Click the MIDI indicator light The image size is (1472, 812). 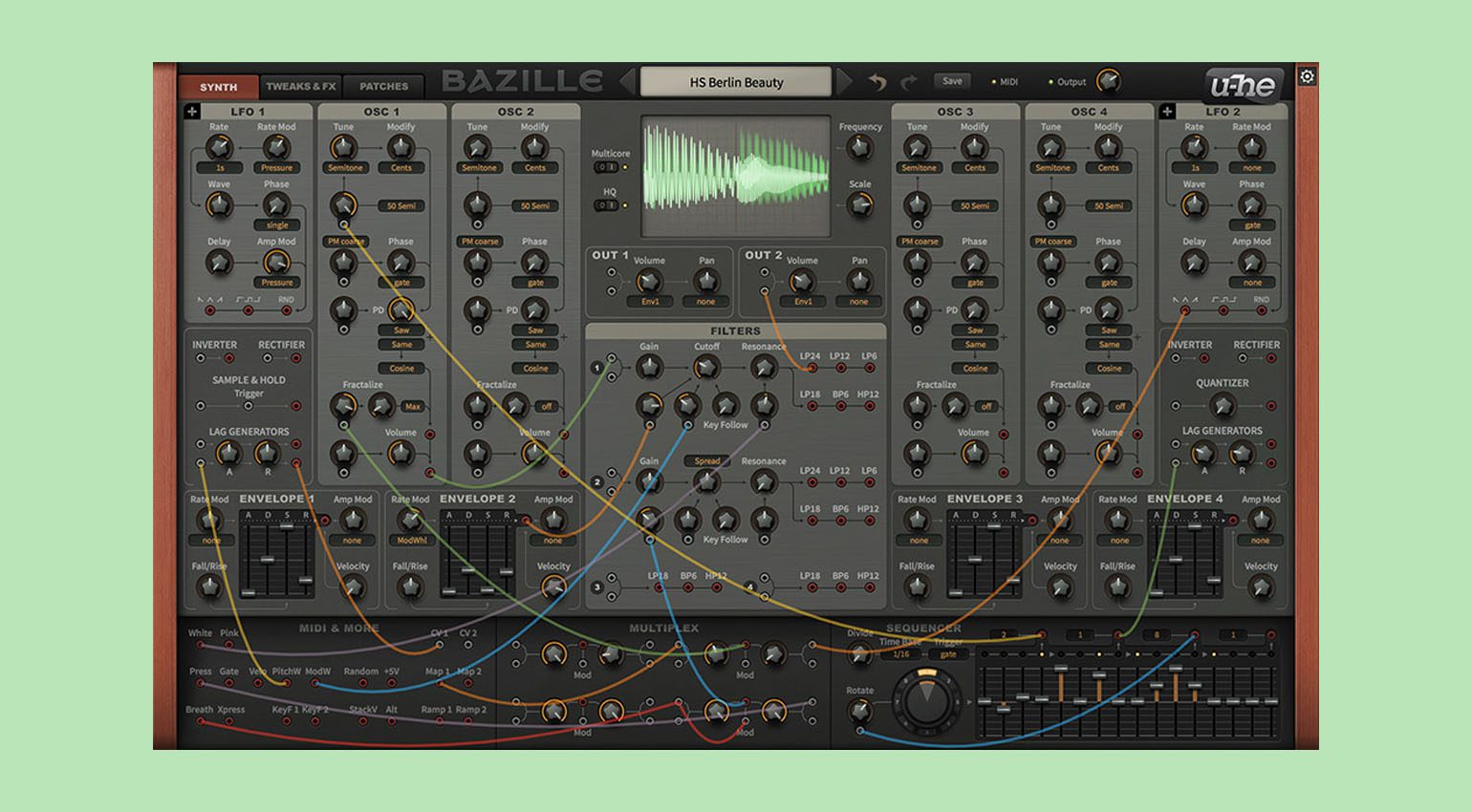(x=994, y=82)
